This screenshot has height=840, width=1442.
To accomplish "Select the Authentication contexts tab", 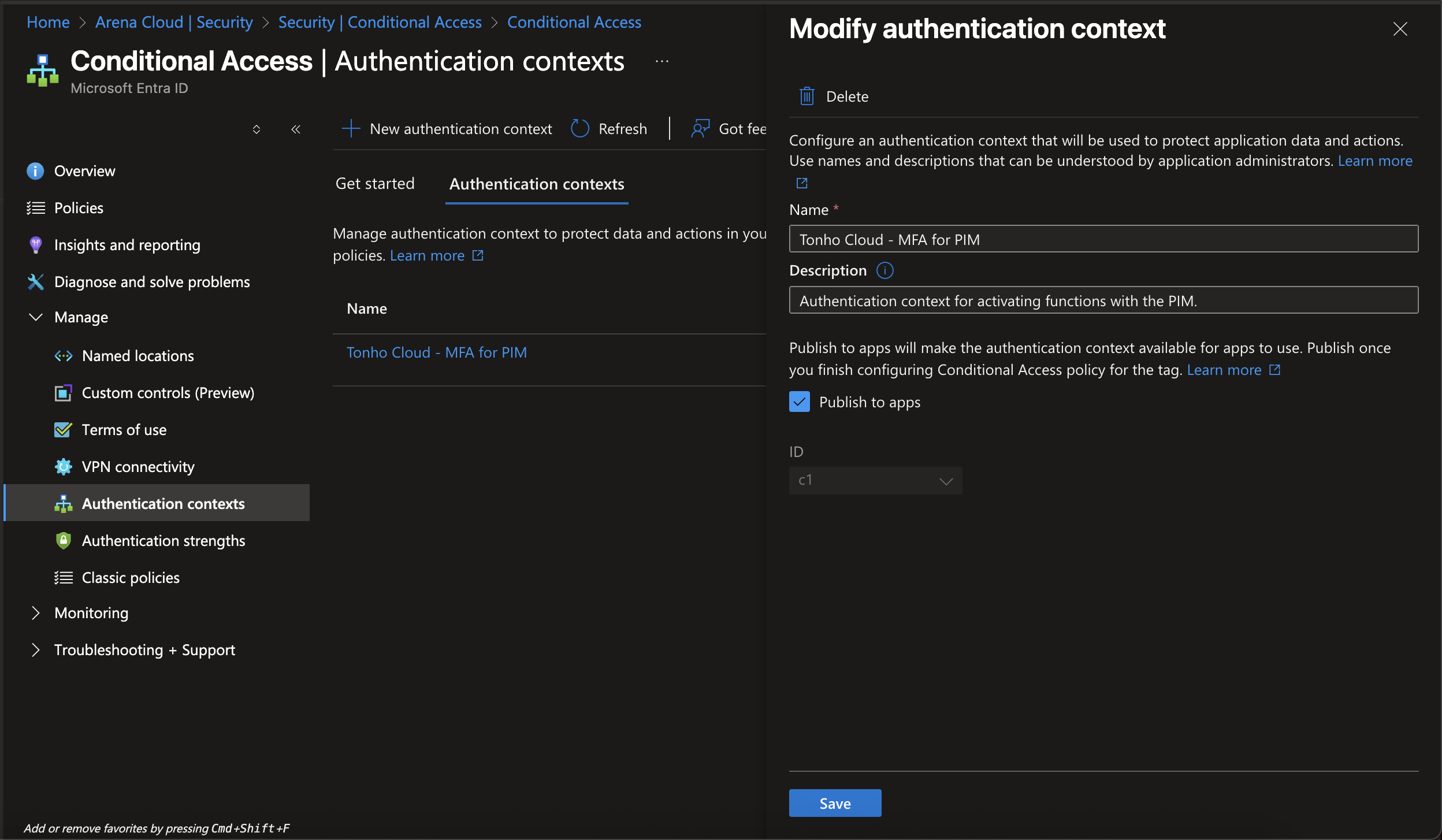I will pos(537,184).
